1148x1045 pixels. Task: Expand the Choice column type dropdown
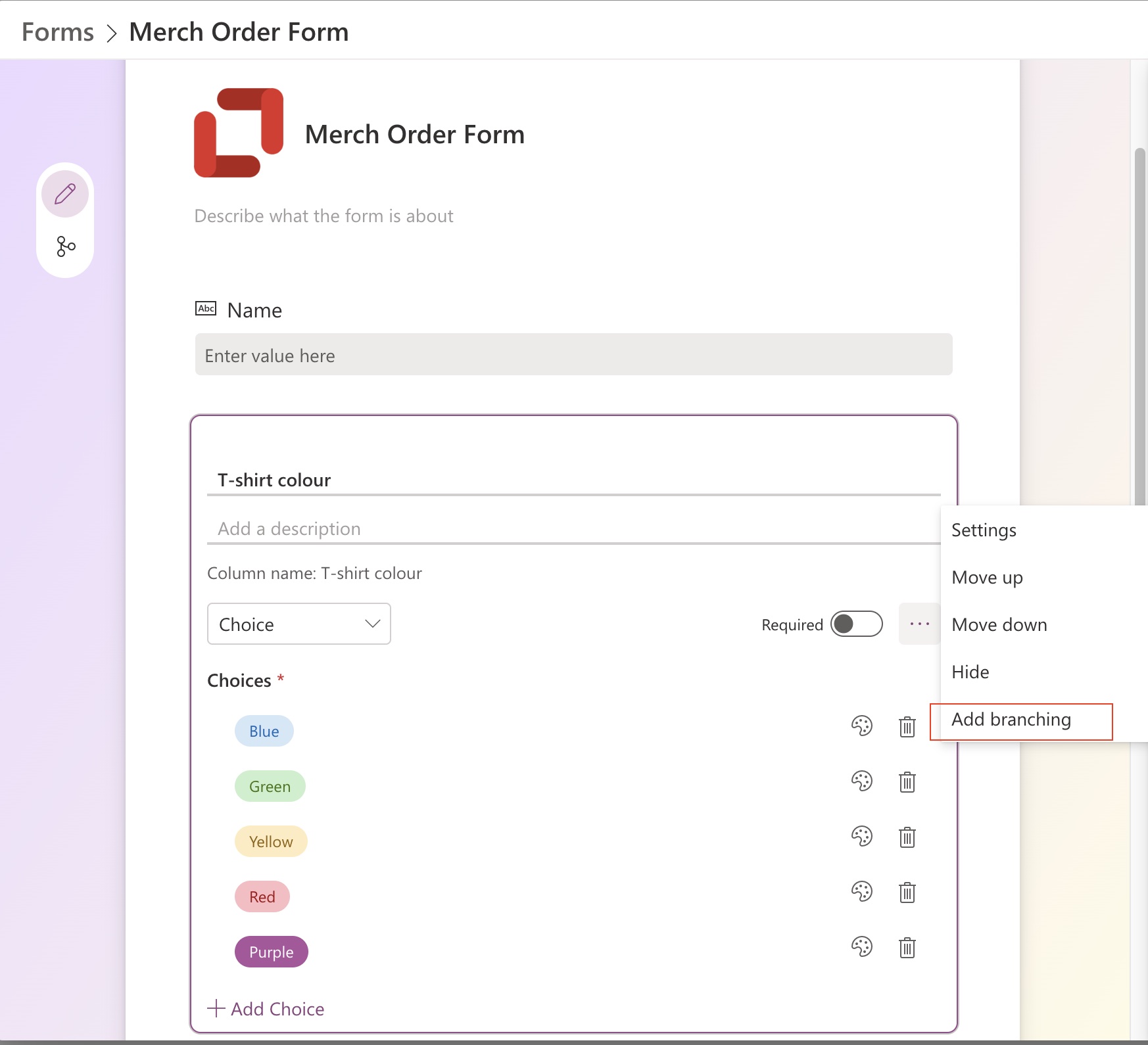(x=299, y=624)
